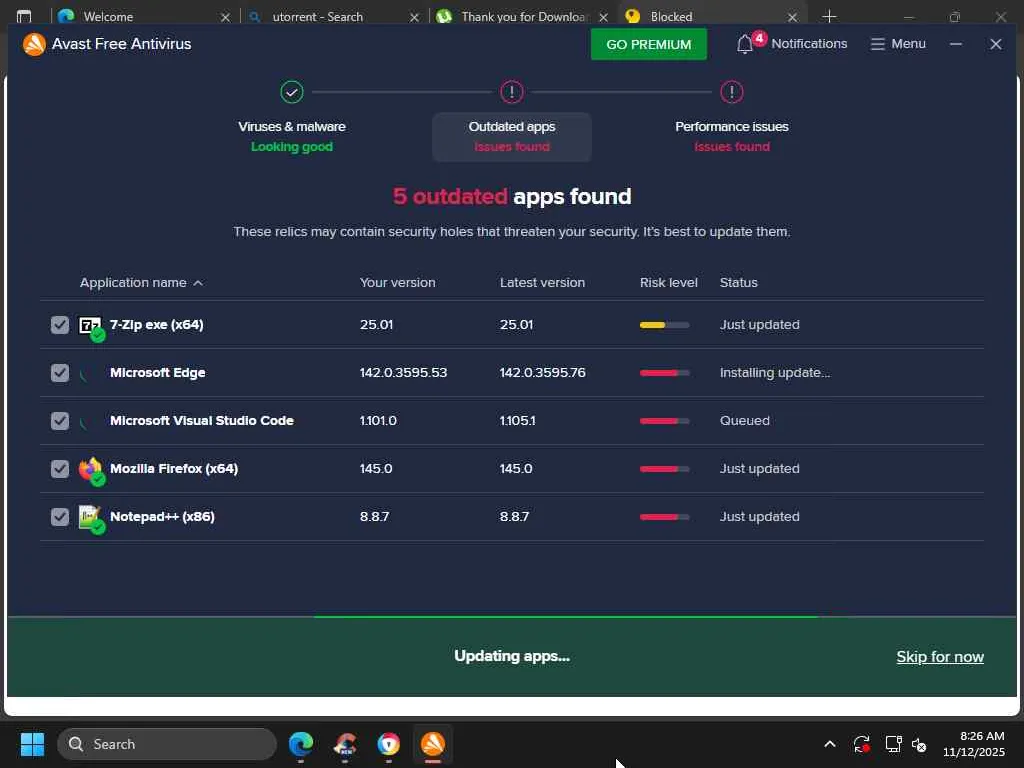This screenshot has width=1024, height=768.
Task: Click the Viruses & malware green checkmark icon
Action: (x=292, y=92)
